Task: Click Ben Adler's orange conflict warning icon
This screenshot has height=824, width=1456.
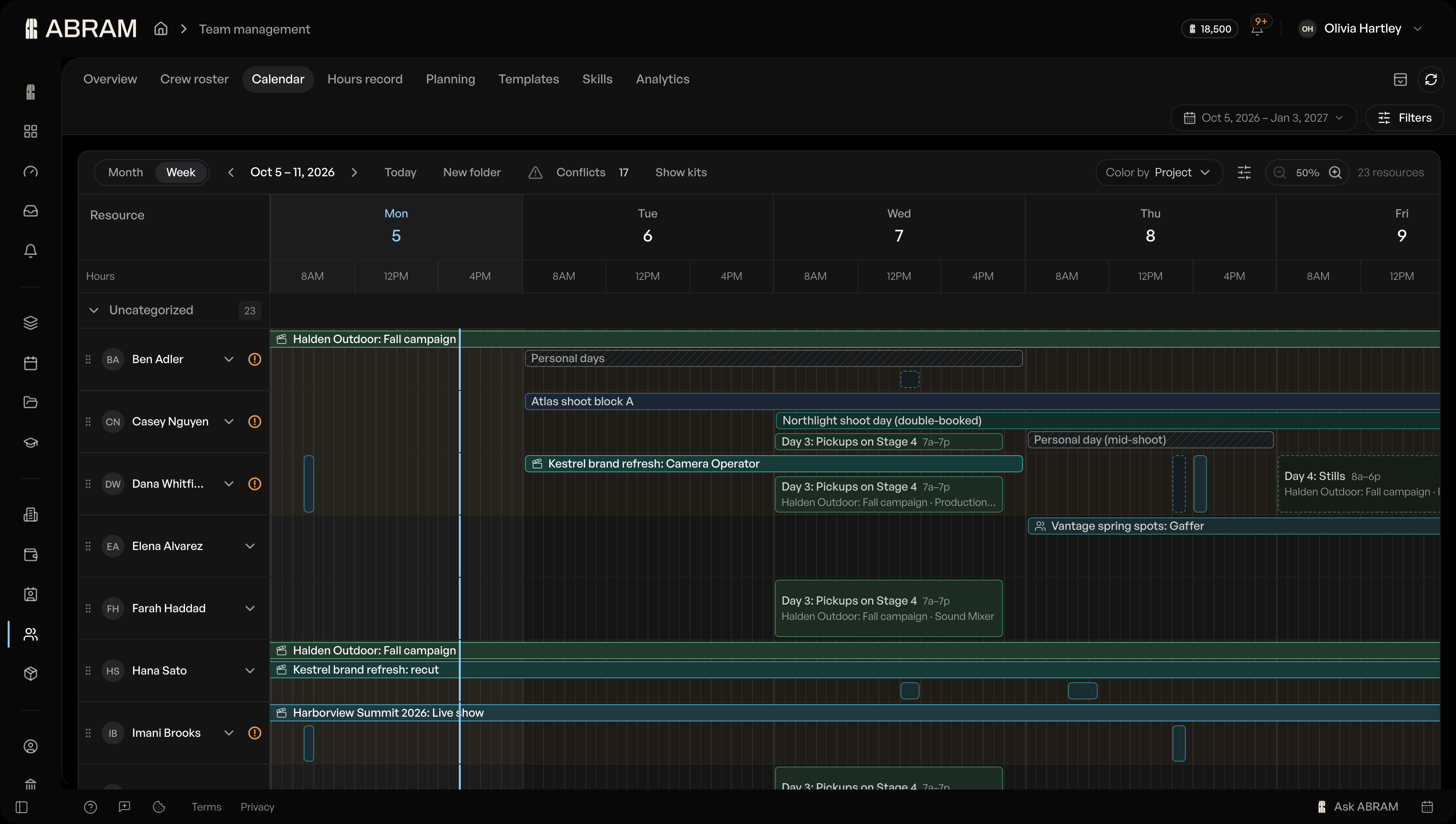Action: [254, 359]
